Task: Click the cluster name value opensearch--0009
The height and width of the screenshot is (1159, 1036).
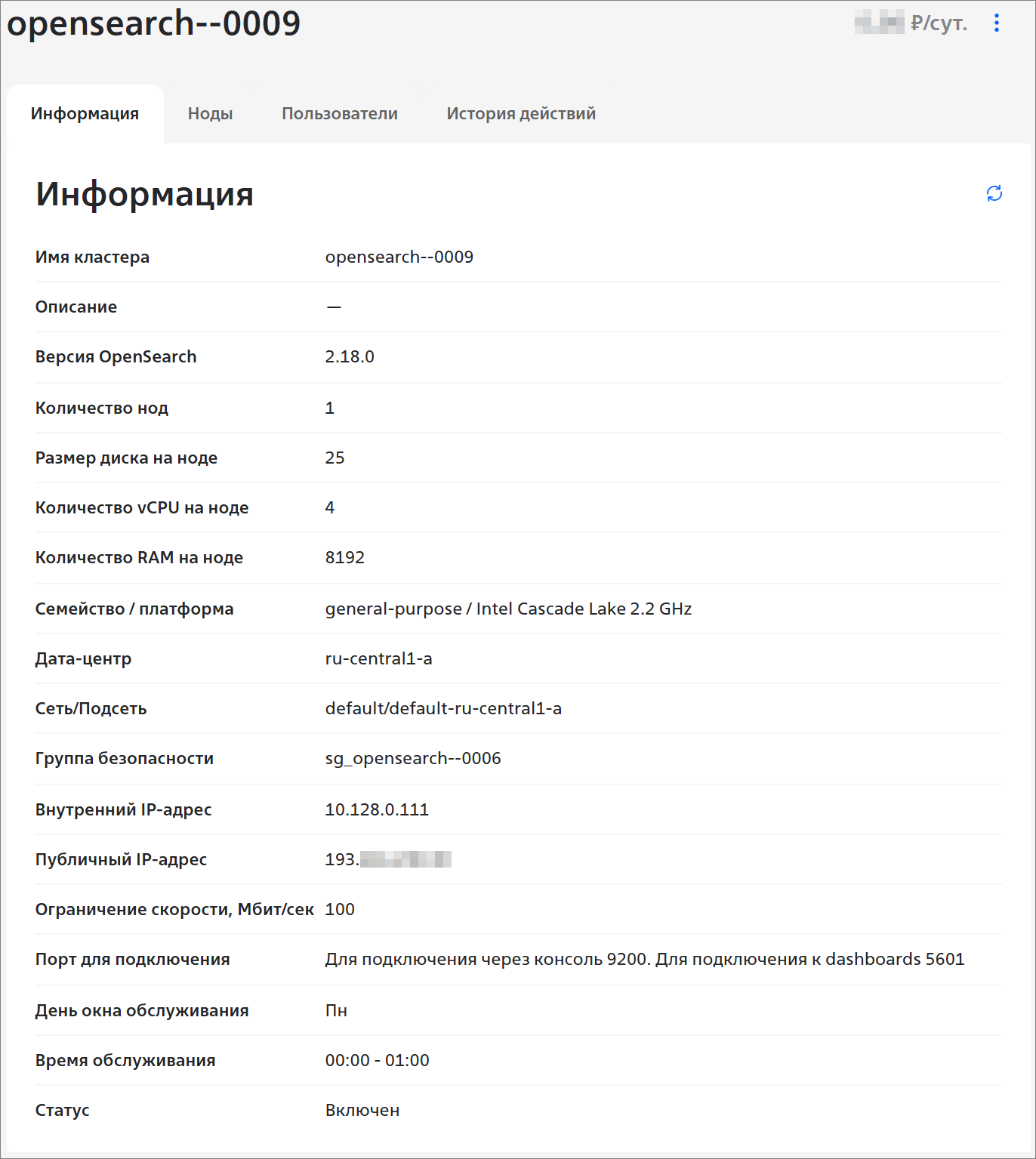Action: [399, 257]
